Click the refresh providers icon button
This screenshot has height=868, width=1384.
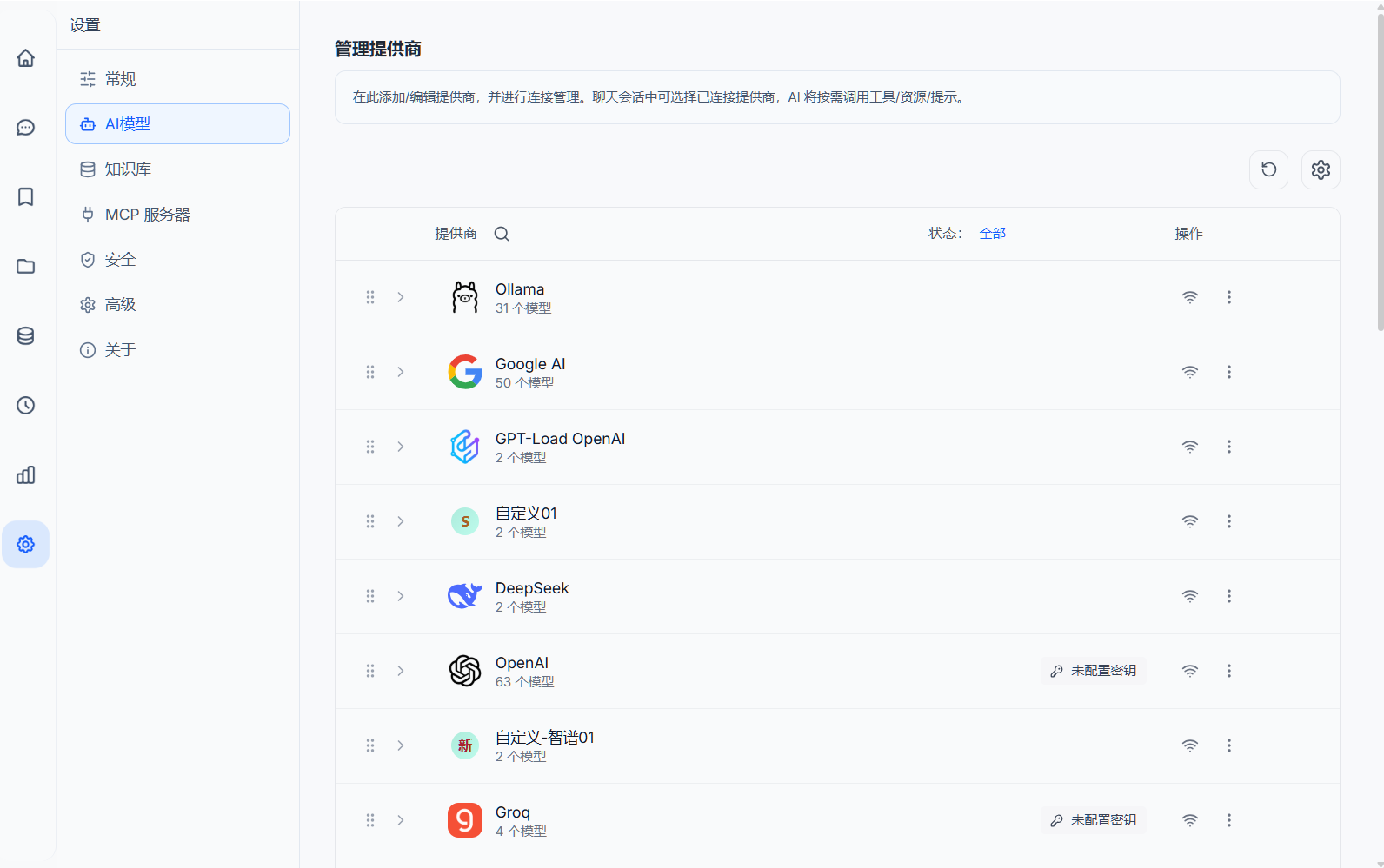(1268, 169)
